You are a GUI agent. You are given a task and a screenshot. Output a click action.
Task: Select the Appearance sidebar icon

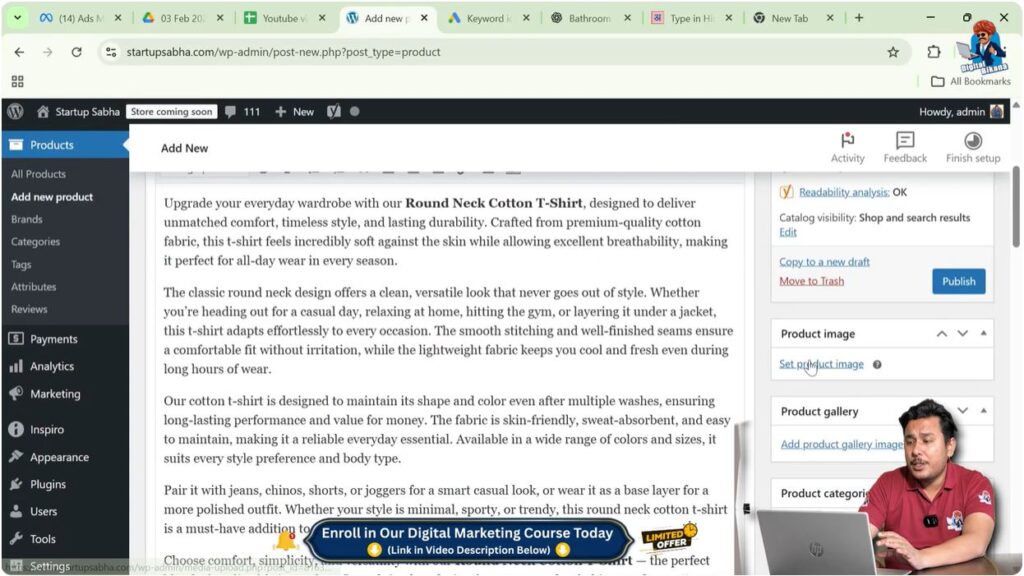[x=17, y=457]
